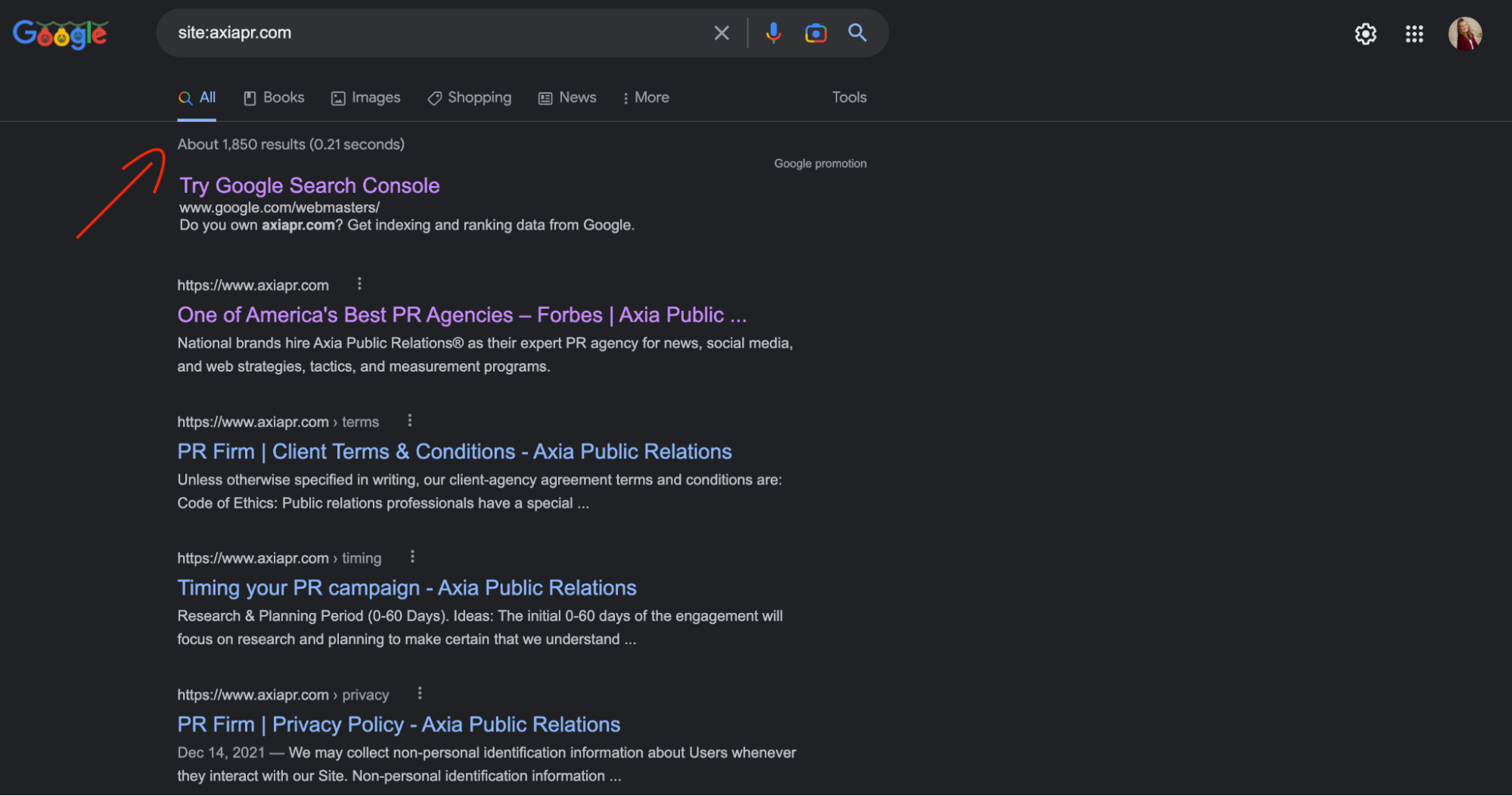Image resolution: width=1512 pixels, height=796 pixels.
Task: Click the profile avatar picture
Action: [1465, 33]
